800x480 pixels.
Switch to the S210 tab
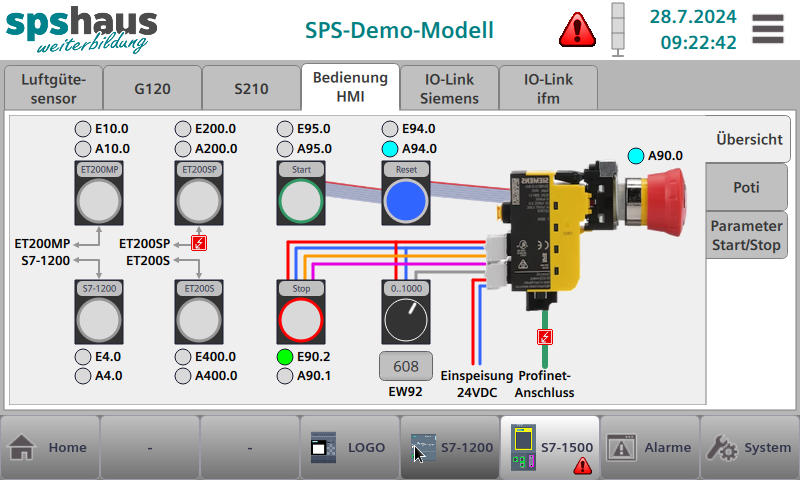[252, 88]
